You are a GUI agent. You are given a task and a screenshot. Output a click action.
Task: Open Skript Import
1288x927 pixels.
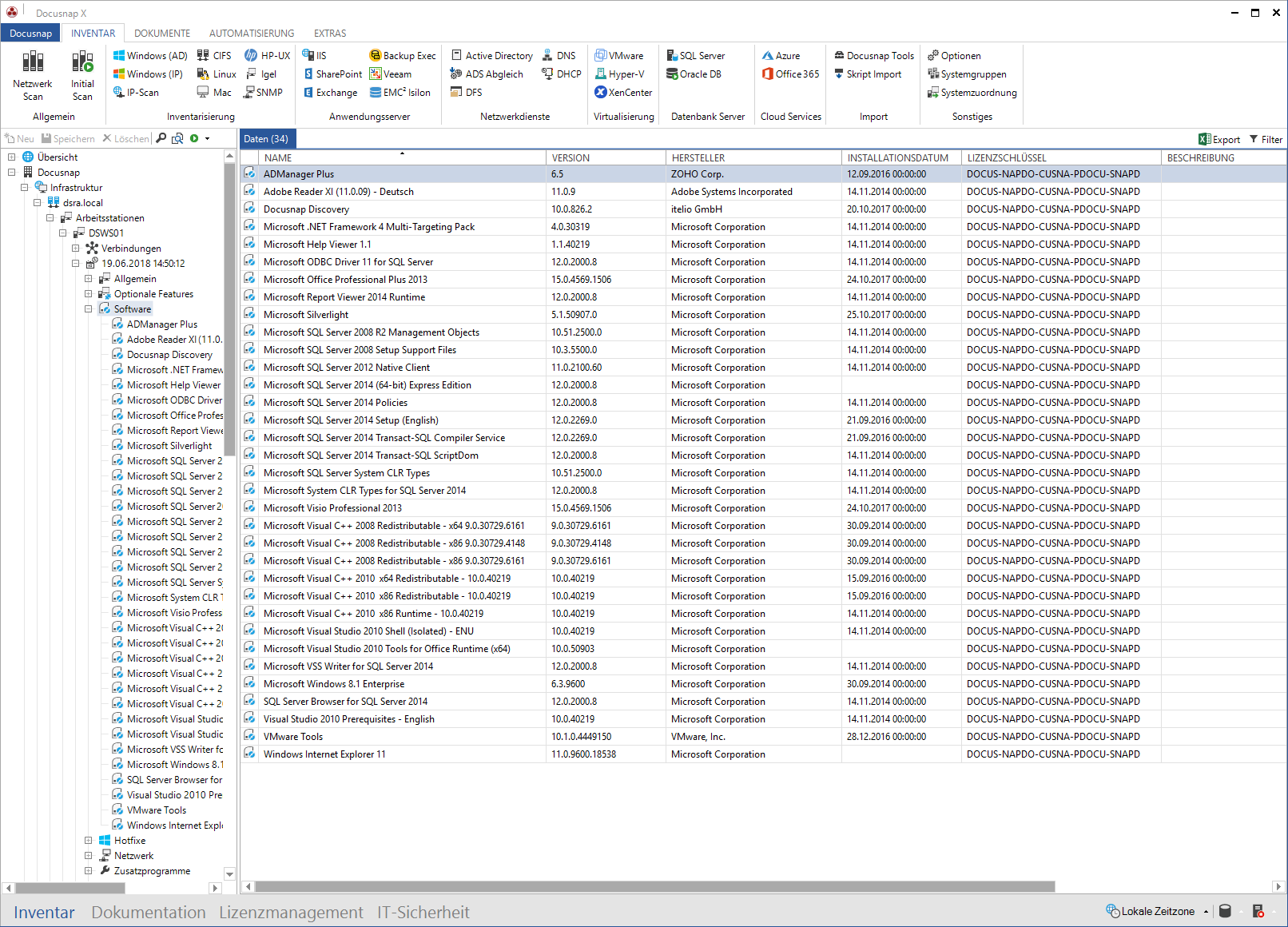(868, 74)
